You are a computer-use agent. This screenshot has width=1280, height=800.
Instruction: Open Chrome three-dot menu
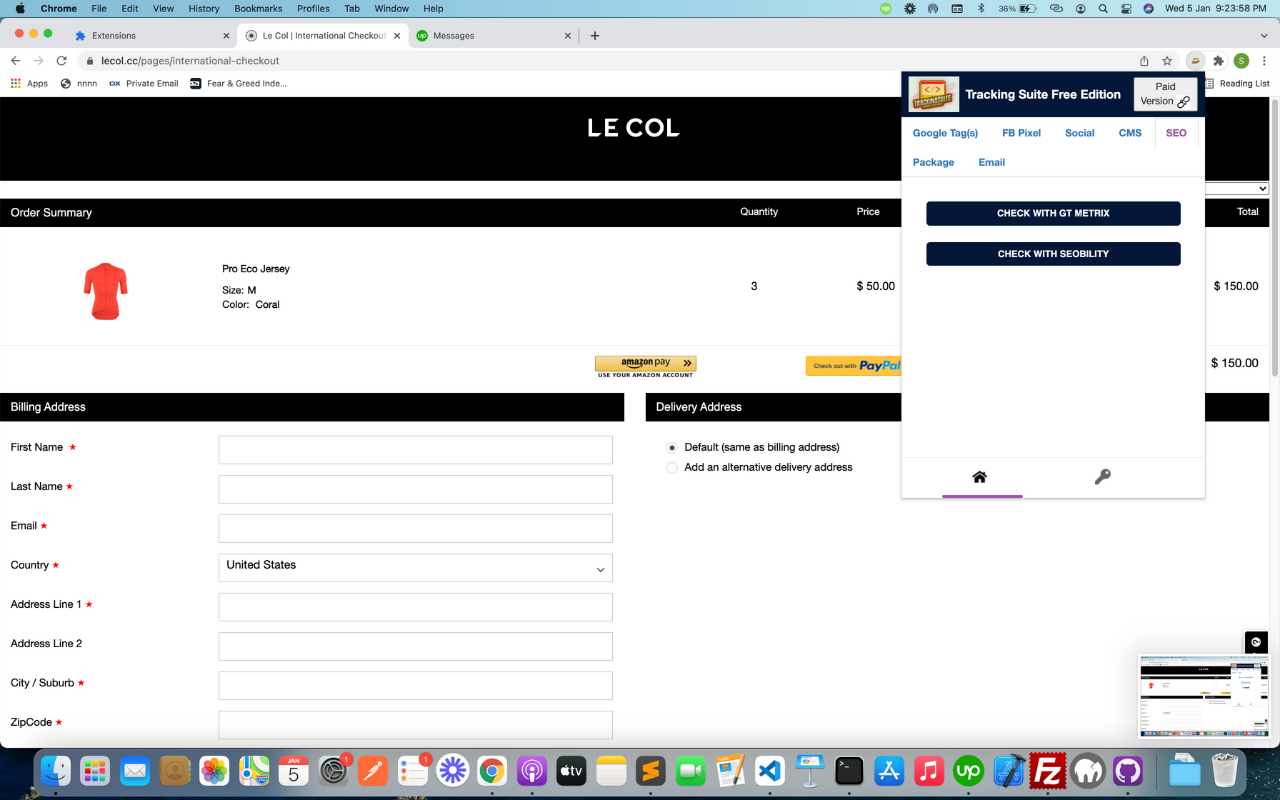coord(1264,61)
